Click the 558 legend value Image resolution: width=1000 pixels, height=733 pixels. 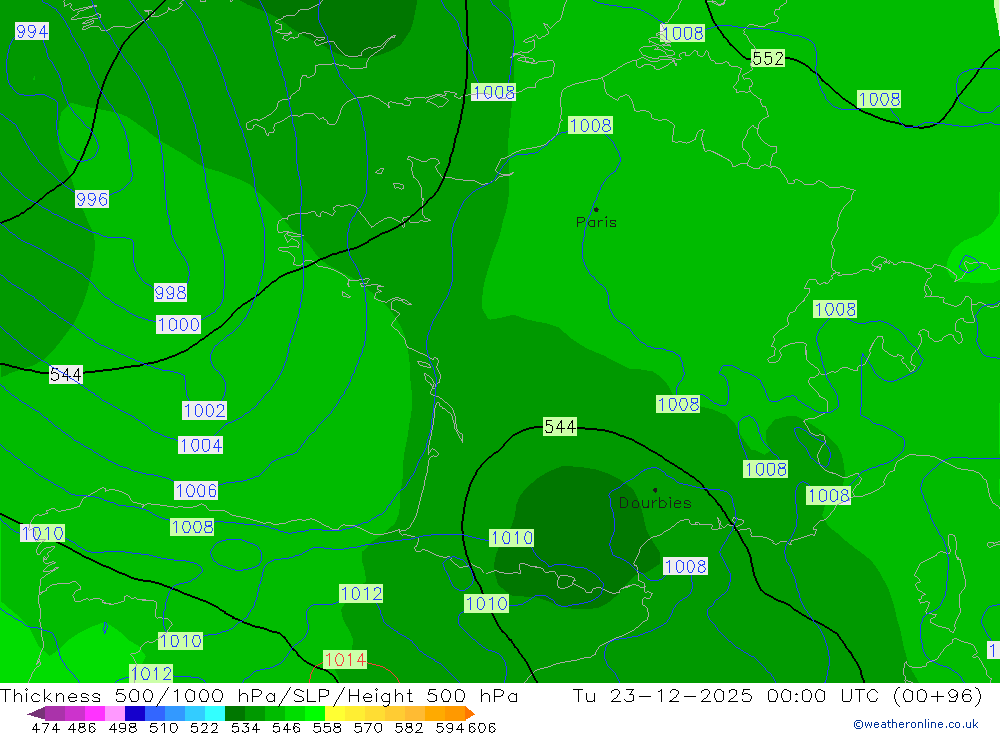pyautogui.click(x=327, y=727)
